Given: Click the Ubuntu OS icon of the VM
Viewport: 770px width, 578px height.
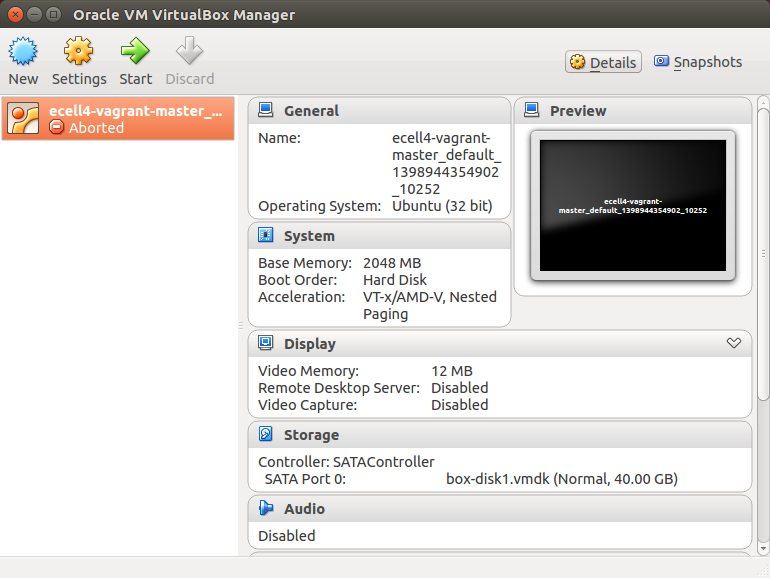Looking at the screenshot, I should click(23, 118).
